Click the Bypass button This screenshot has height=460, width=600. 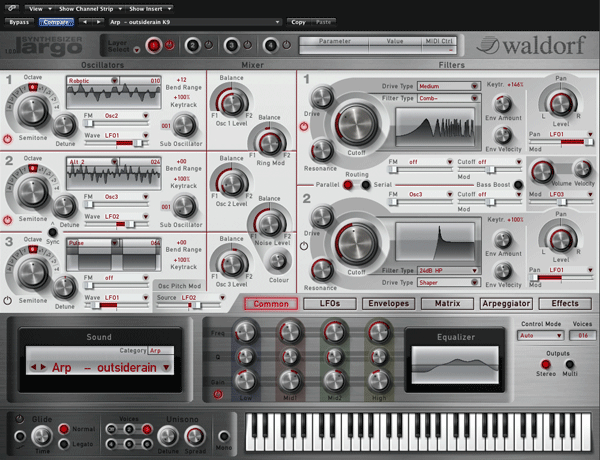pyautogui.click(x=19, y=22)
